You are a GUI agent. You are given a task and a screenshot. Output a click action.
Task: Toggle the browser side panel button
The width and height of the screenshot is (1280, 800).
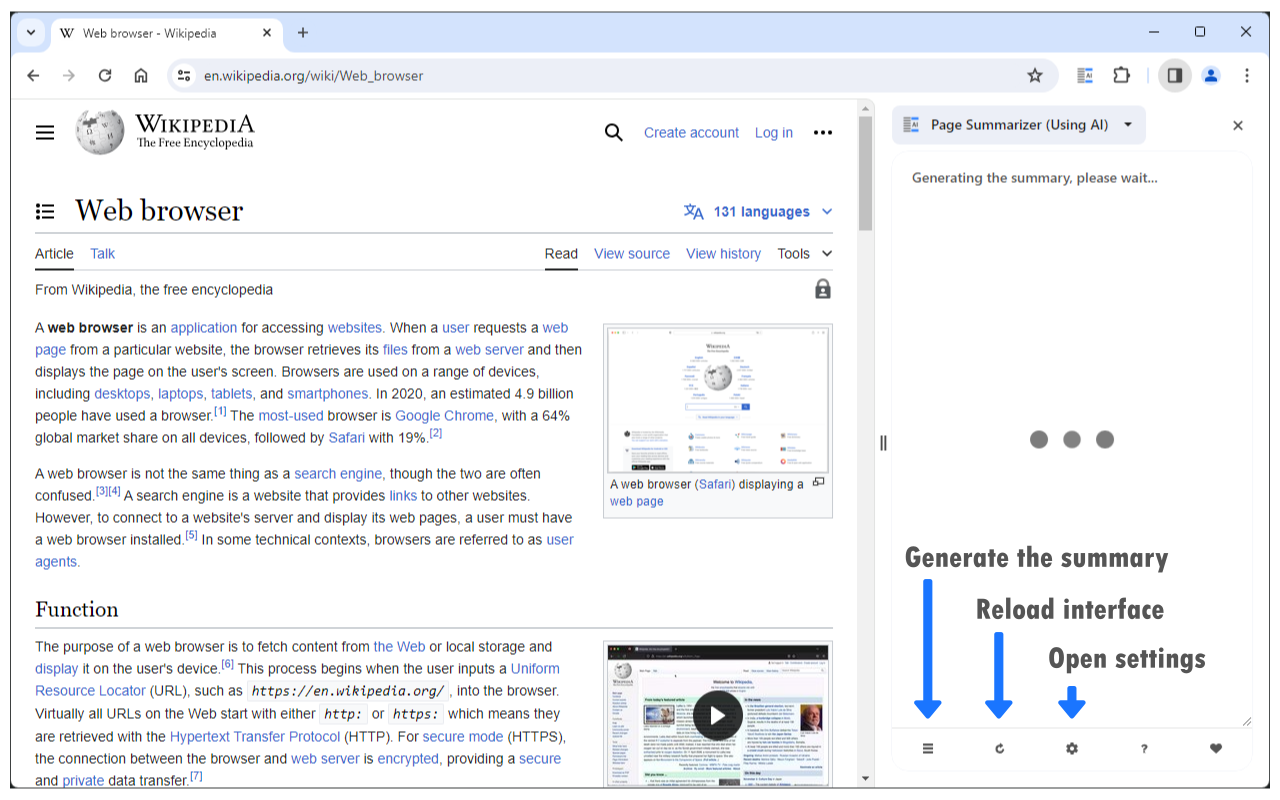click(x=1175, y=75)
